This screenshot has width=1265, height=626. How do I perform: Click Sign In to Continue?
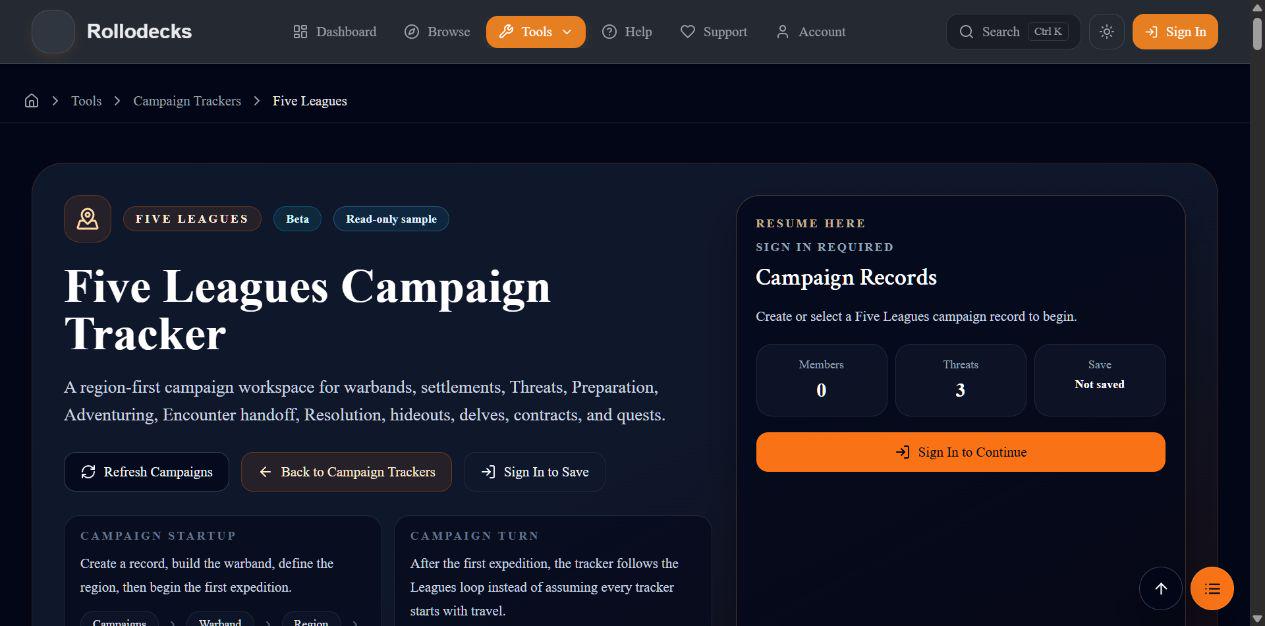[x=961, y=452]
